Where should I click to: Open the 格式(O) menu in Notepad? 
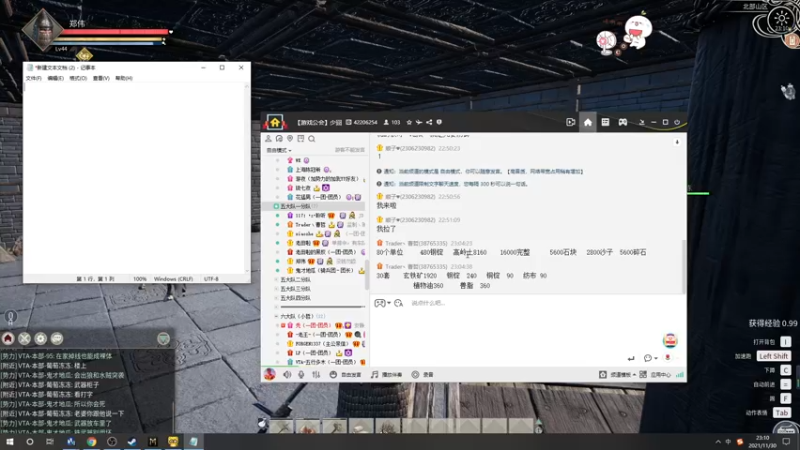click(78, 78)
